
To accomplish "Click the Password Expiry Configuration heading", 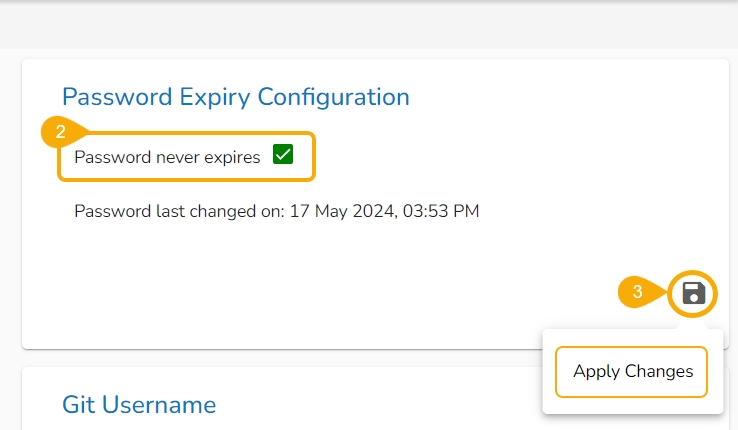I will 236,97.
